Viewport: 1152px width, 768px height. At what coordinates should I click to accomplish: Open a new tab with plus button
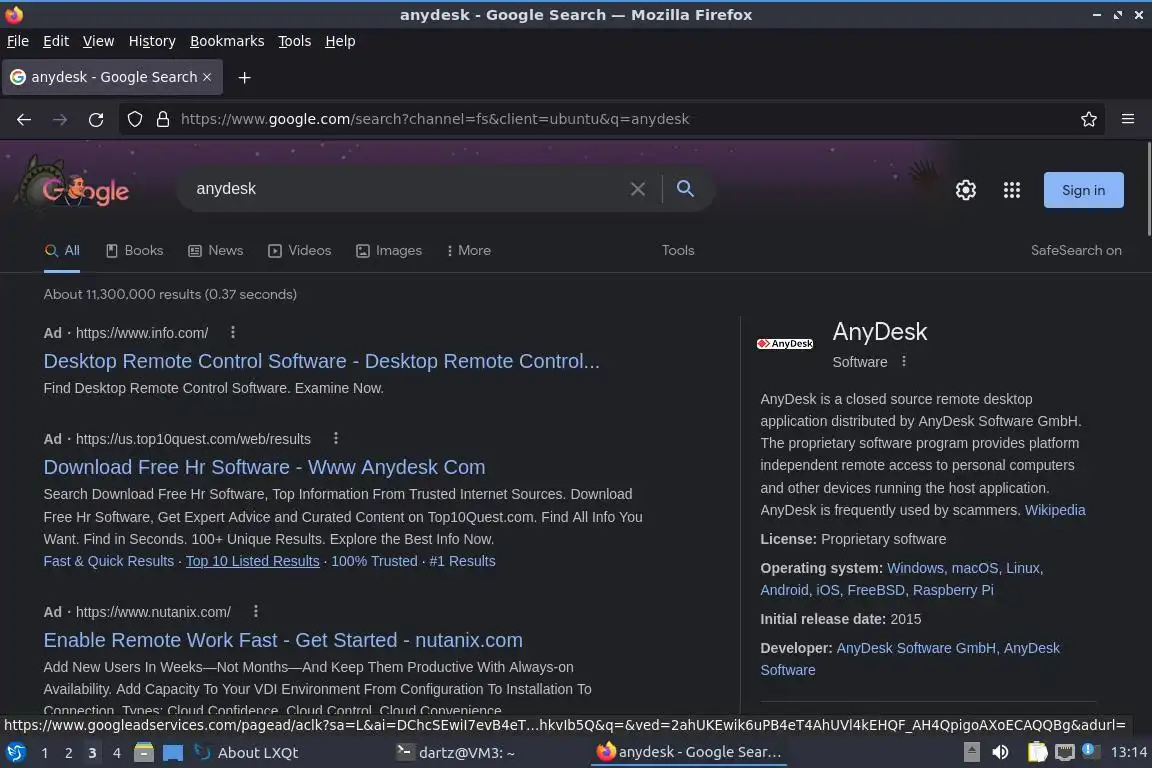[x=244, y=77]
